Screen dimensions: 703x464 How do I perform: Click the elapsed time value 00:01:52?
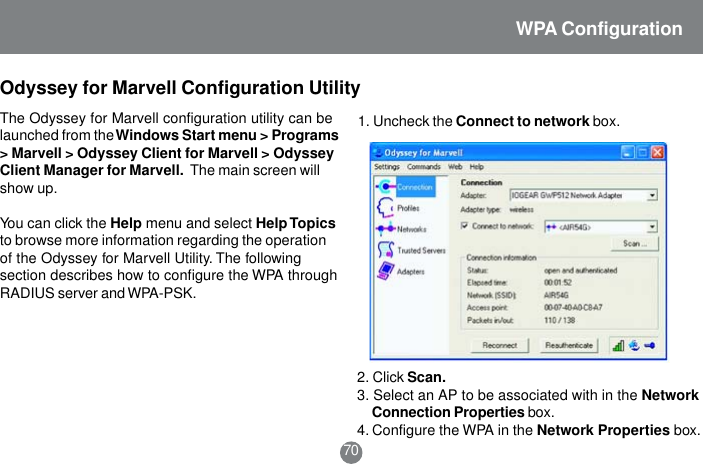(x=557, y=282)
